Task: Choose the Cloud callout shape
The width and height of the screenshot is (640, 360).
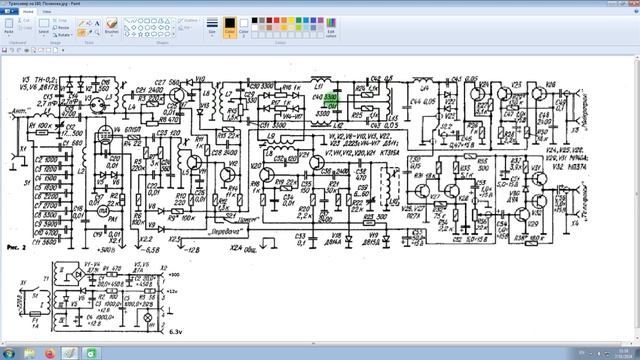Action: [x=167, y=34]
